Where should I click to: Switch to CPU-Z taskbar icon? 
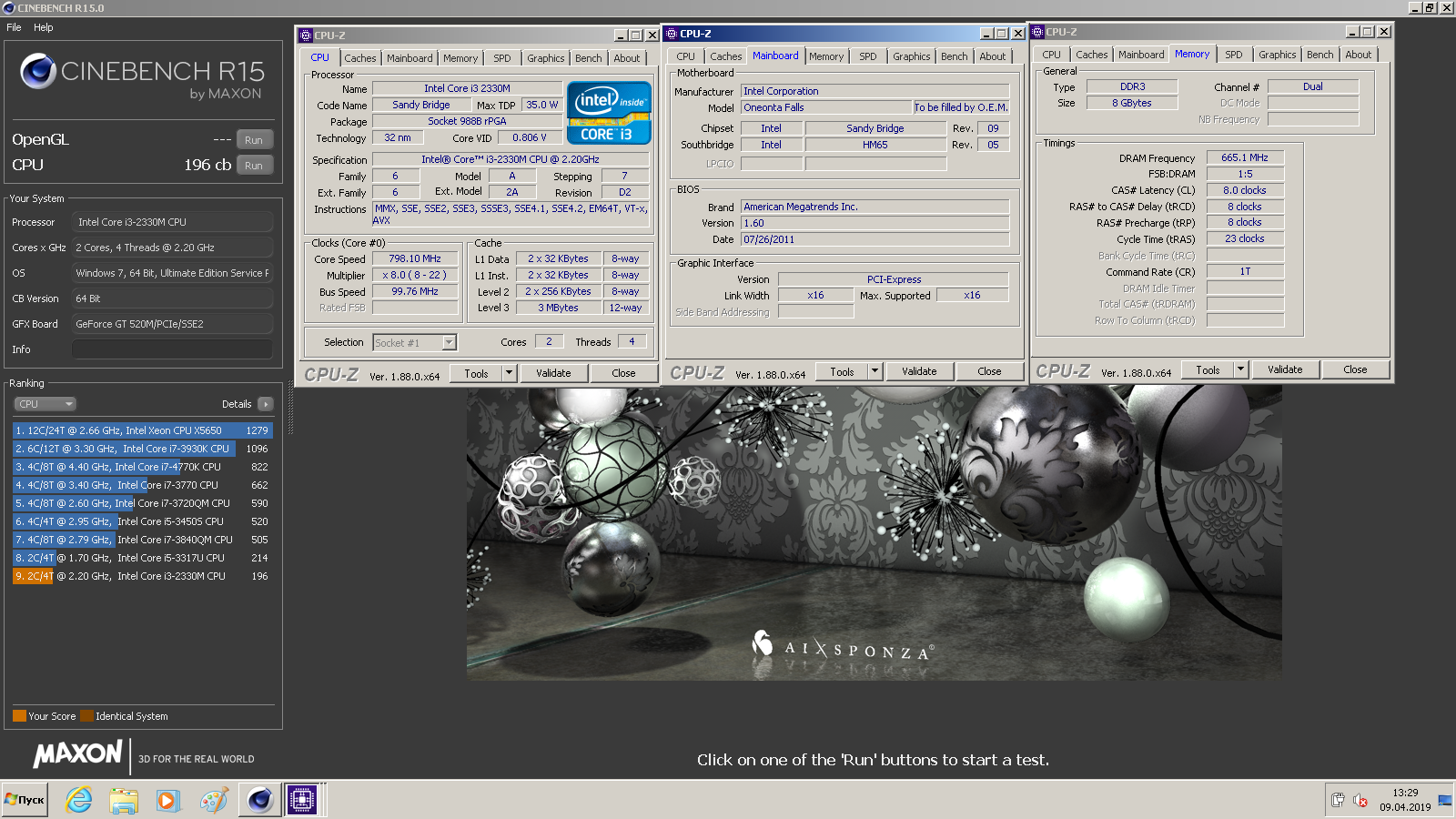(x=302, y=800)
